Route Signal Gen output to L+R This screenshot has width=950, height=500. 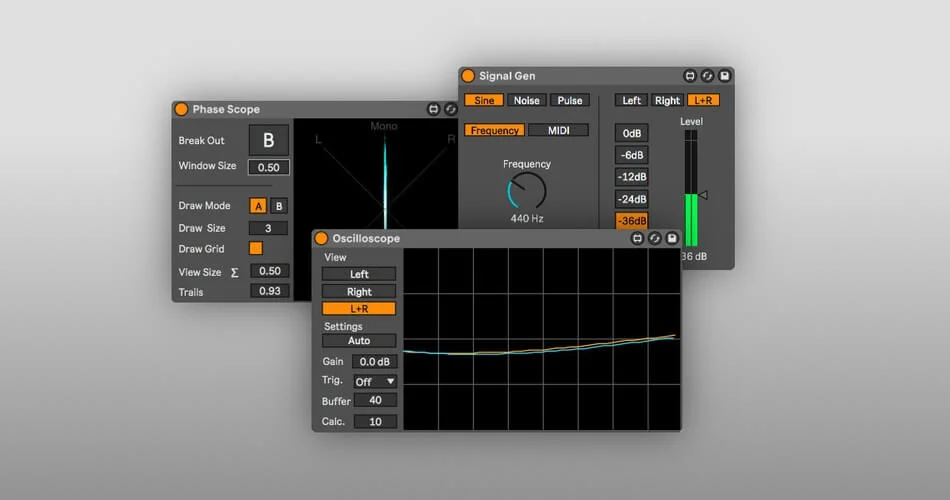click(703, 100)
